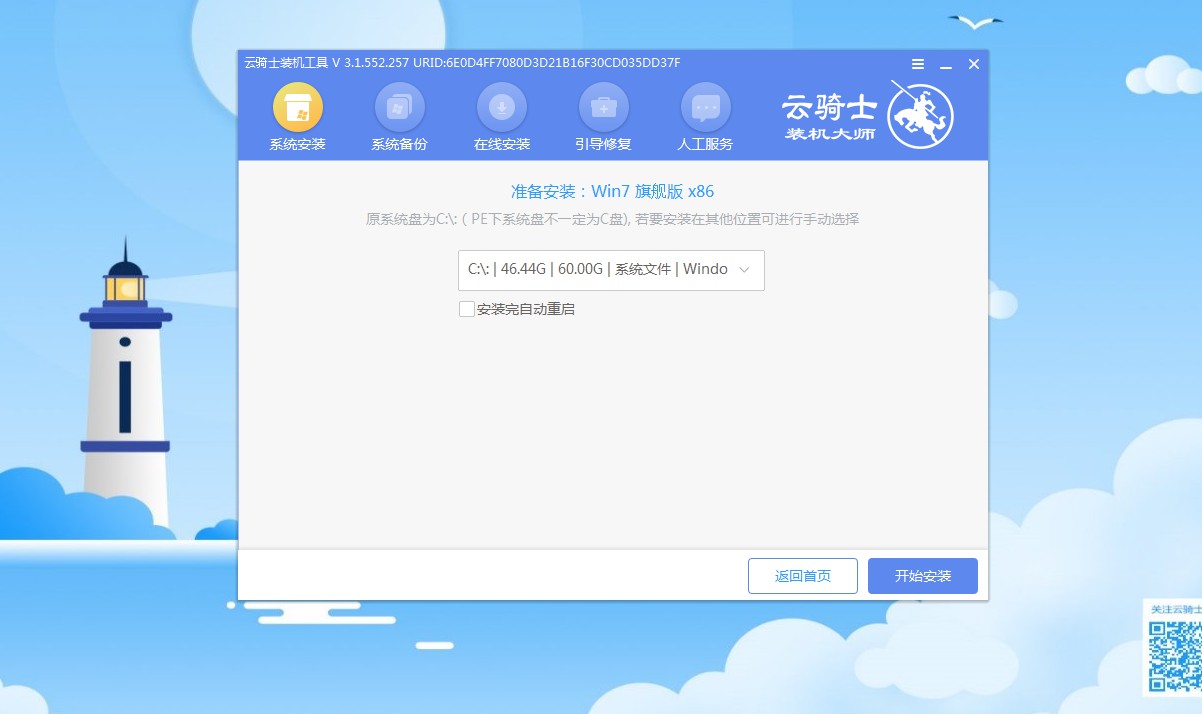Click the 在线安装 tab label
The height and width of the screenshot is (714, 1202).
click(502, 144)
